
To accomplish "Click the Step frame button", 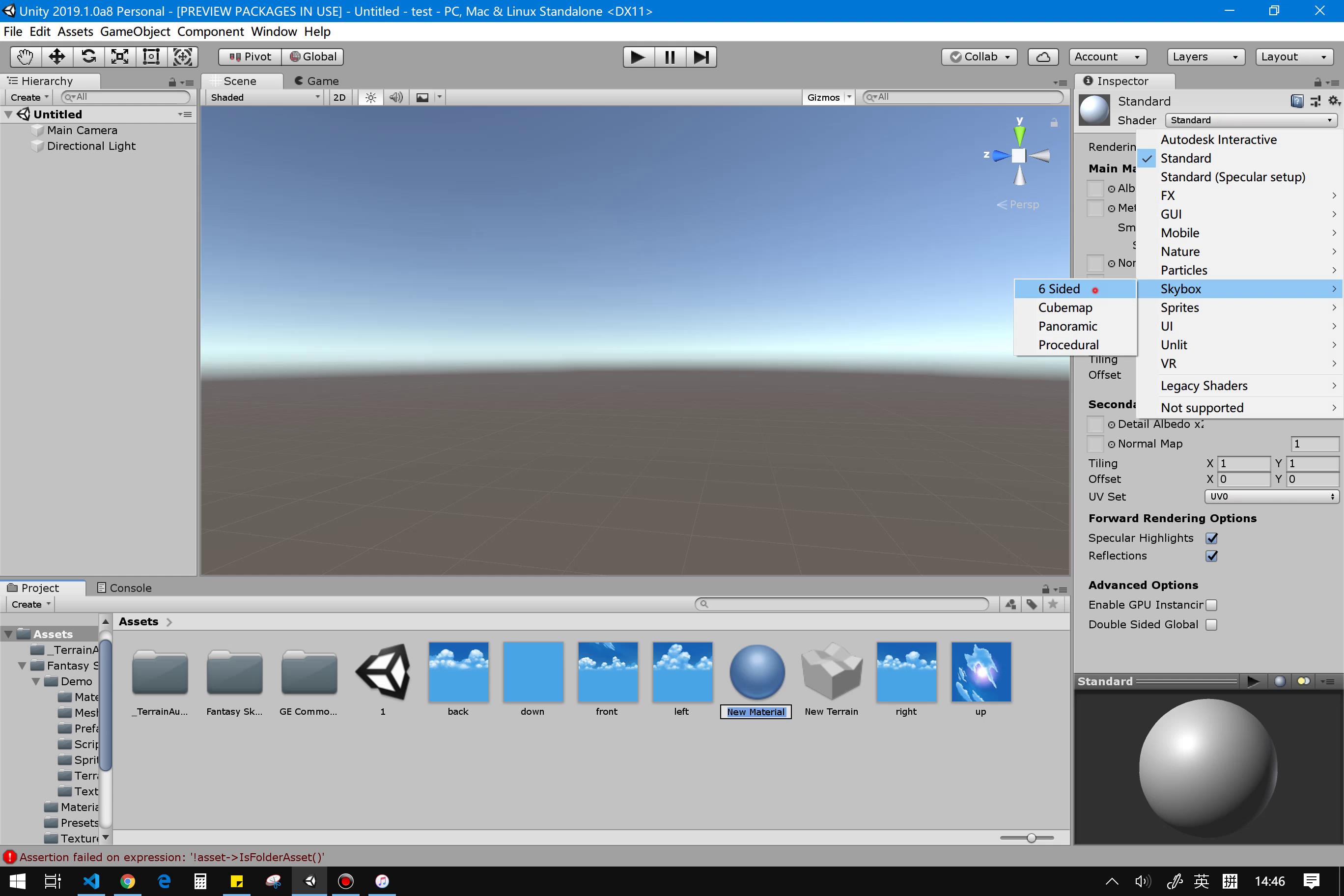I will pos(701,56).
